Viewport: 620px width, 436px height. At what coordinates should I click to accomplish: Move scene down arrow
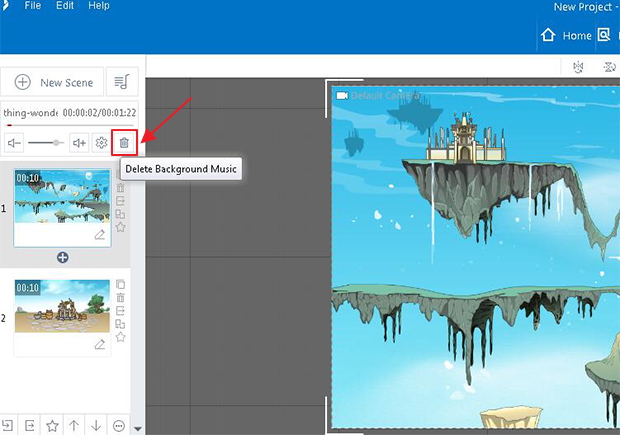(96, 425)
